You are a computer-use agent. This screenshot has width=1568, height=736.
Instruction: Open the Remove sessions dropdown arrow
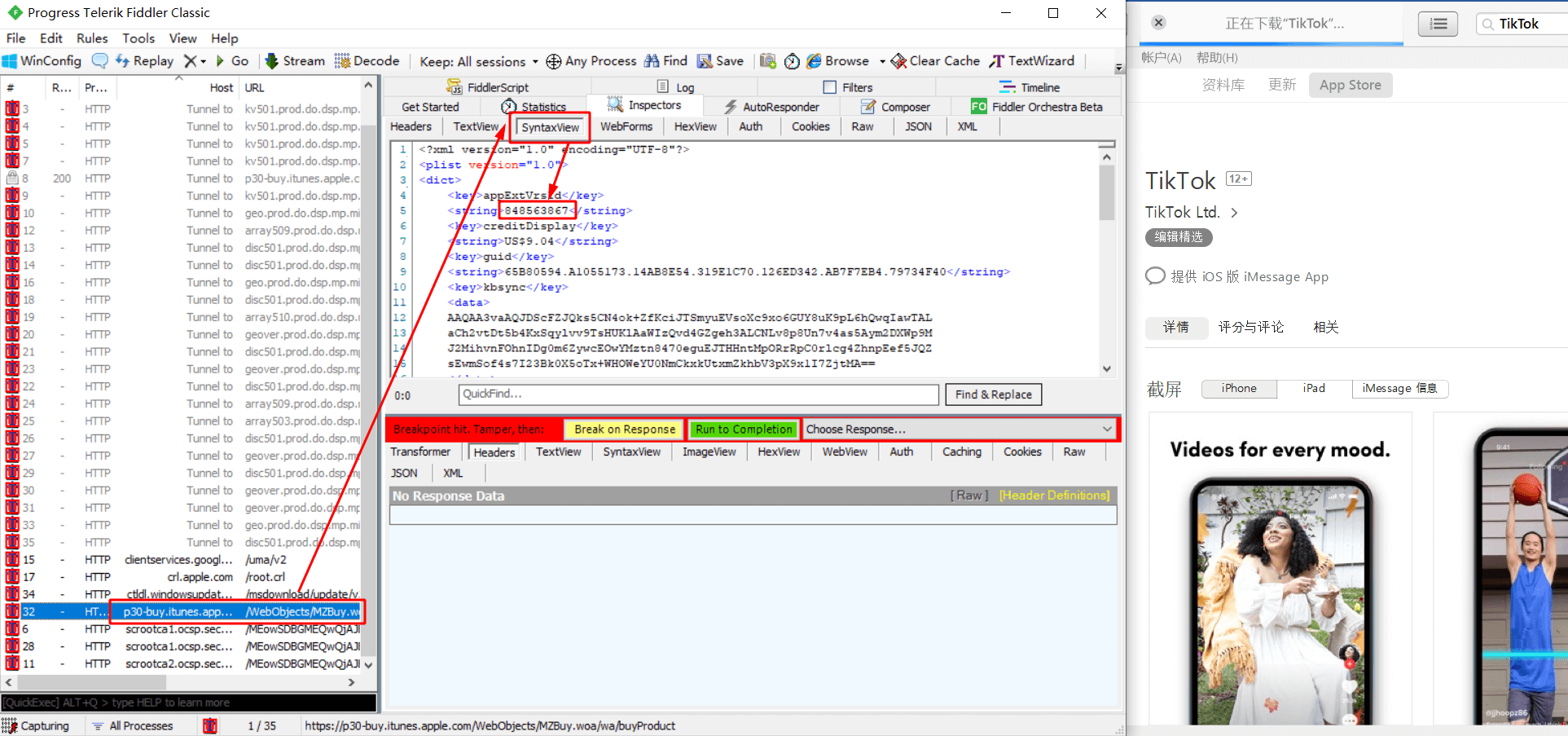click(x=203, y=61)
